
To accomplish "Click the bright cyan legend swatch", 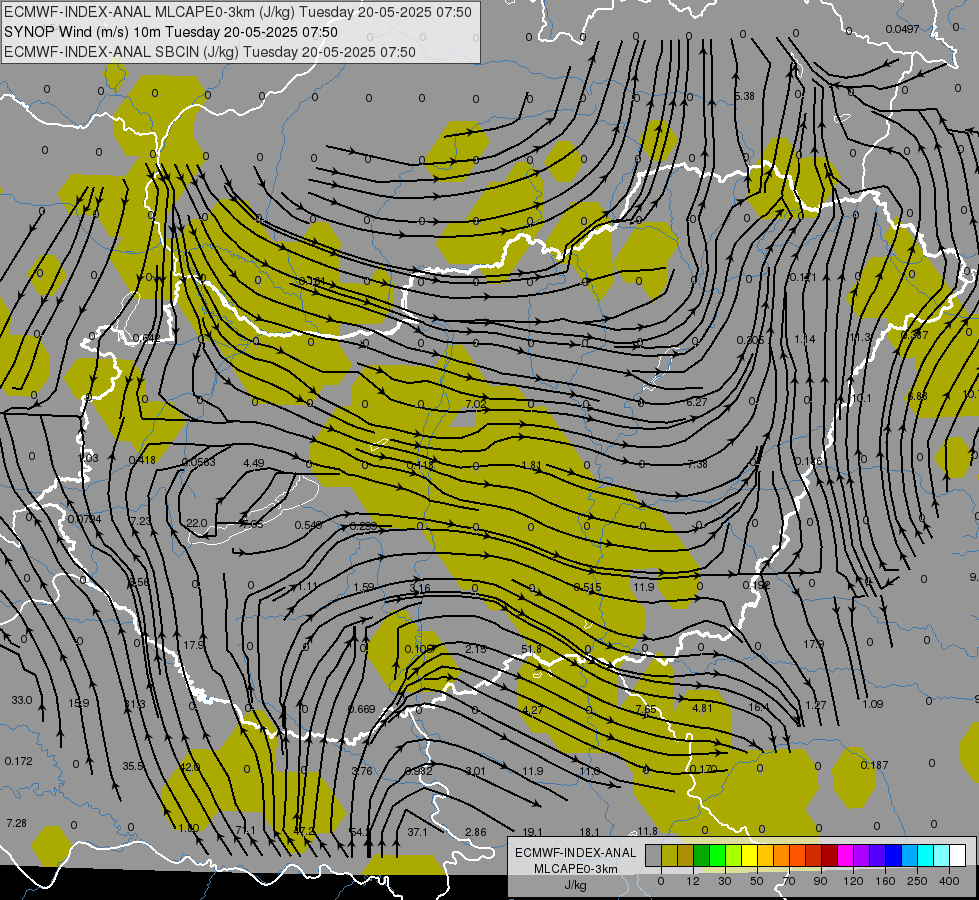I will click(925, 855).
